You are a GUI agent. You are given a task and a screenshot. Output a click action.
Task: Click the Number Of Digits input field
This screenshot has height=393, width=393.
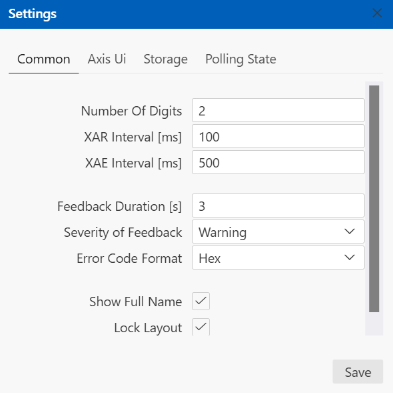pyautogui.click(x=278, y=110)
